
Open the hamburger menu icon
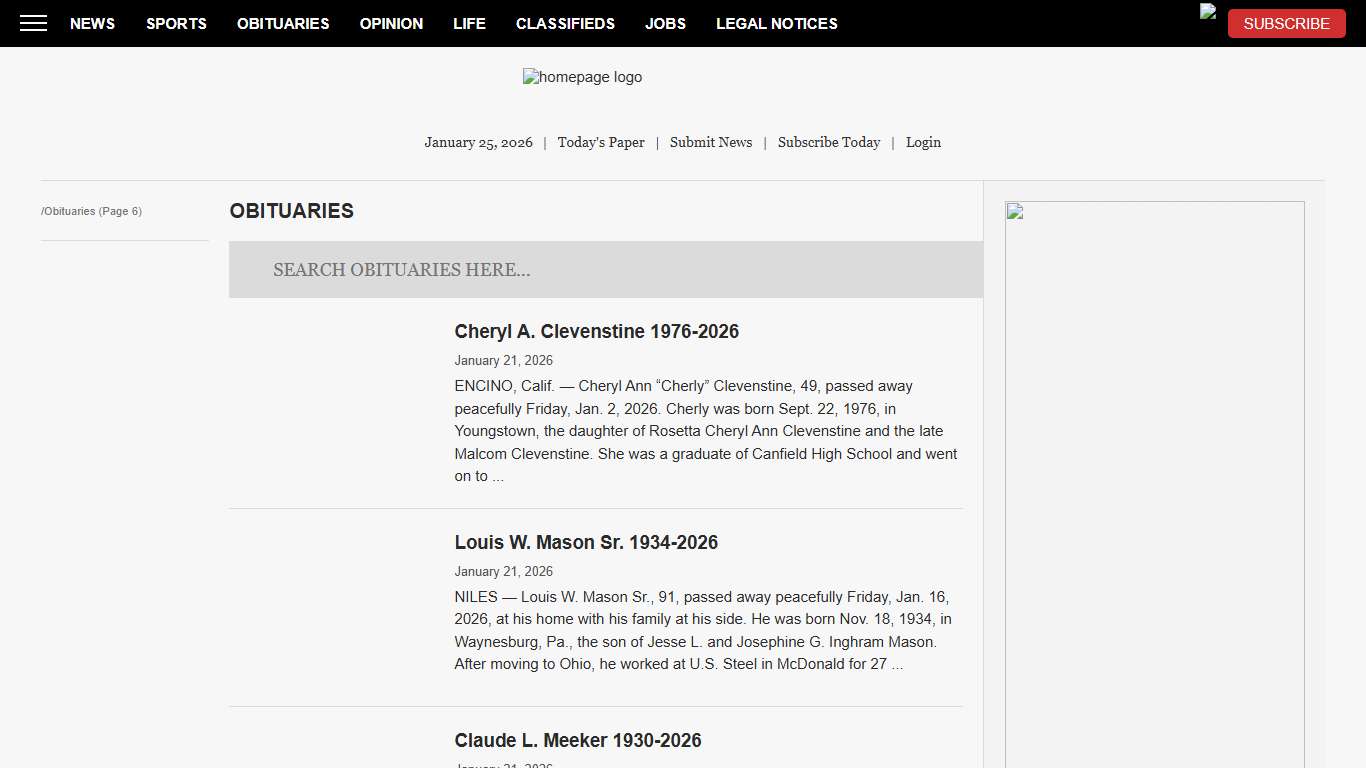(x=33, y=23)
